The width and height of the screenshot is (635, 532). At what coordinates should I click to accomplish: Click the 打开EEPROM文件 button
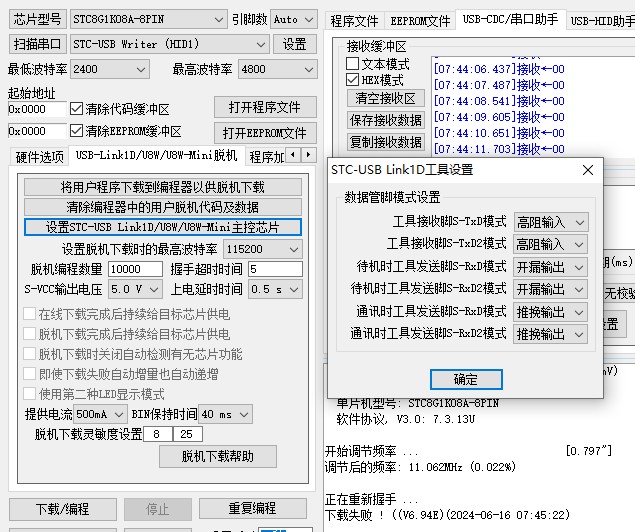[x=265, y=133]
